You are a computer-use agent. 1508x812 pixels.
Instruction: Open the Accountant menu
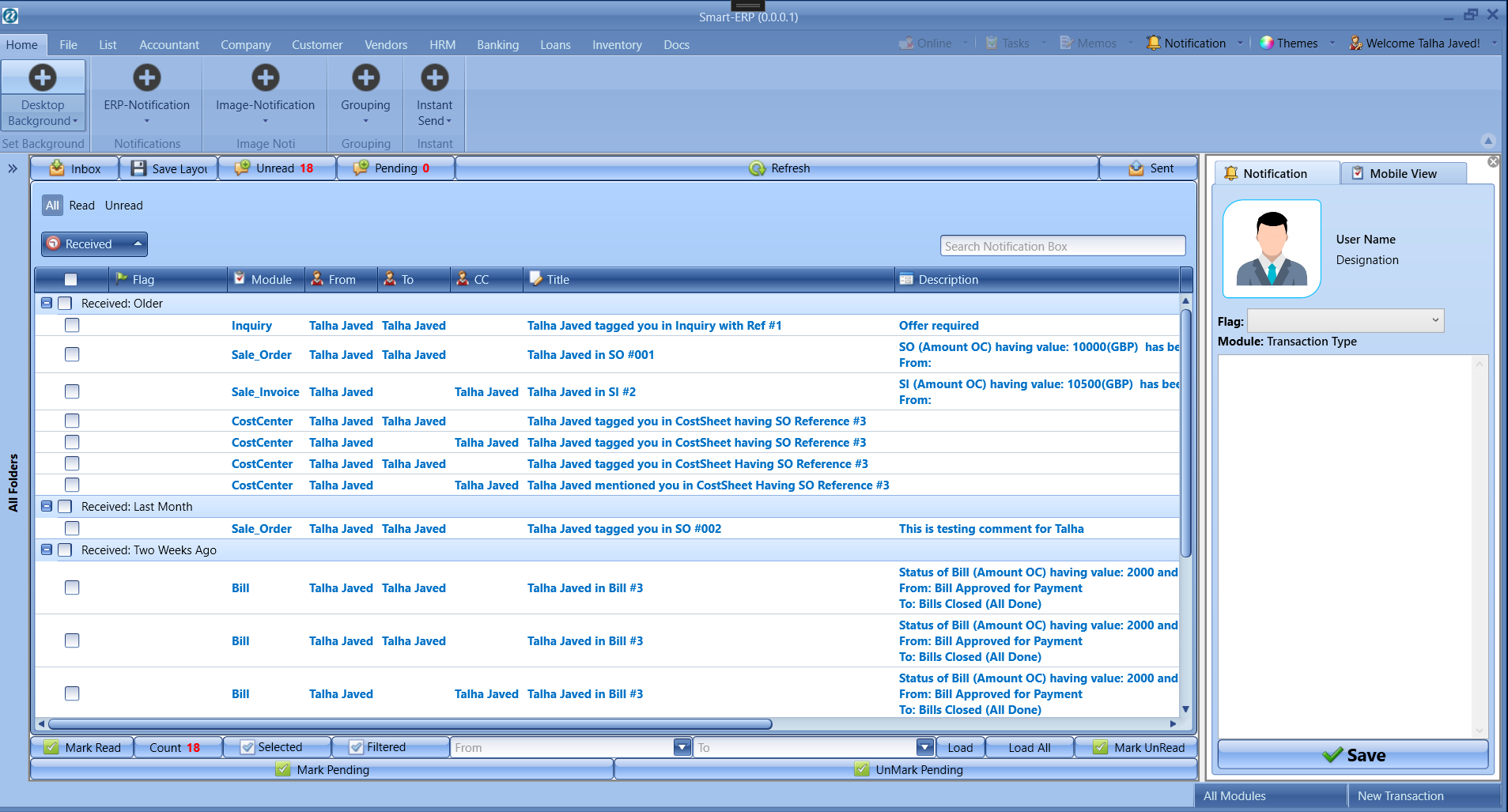169,44
